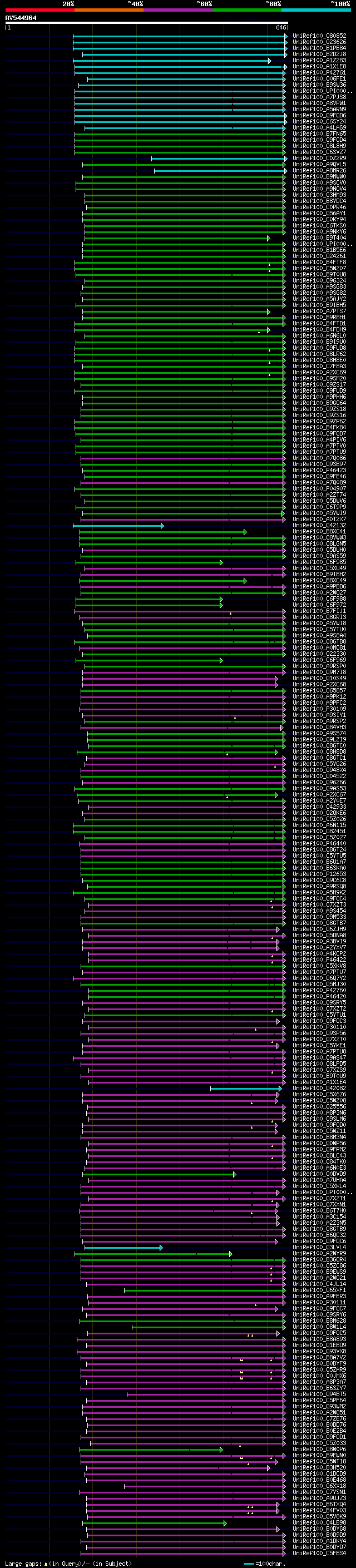The height and width of the screenshot is (1568, 356).
Task: Click UniRef100_Q948X4 label
Action: (319, 770)
